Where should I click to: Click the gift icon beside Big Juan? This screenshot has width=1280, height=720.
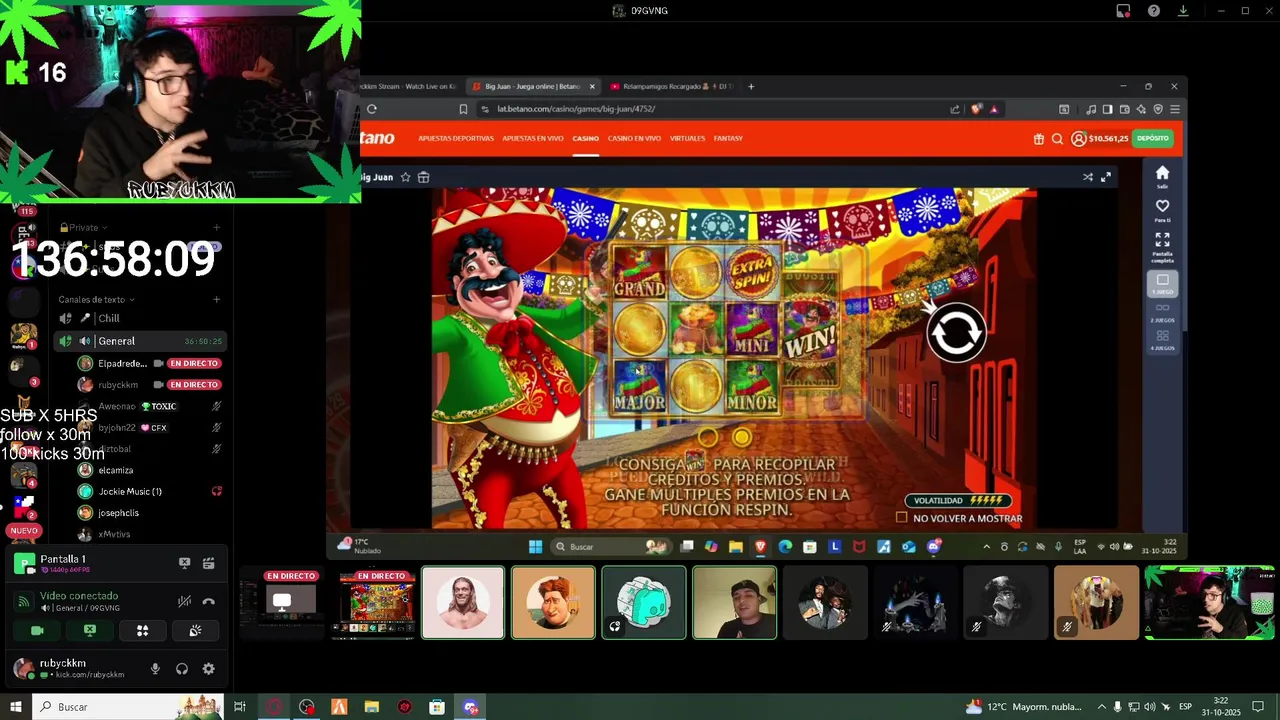pos(423,177)
